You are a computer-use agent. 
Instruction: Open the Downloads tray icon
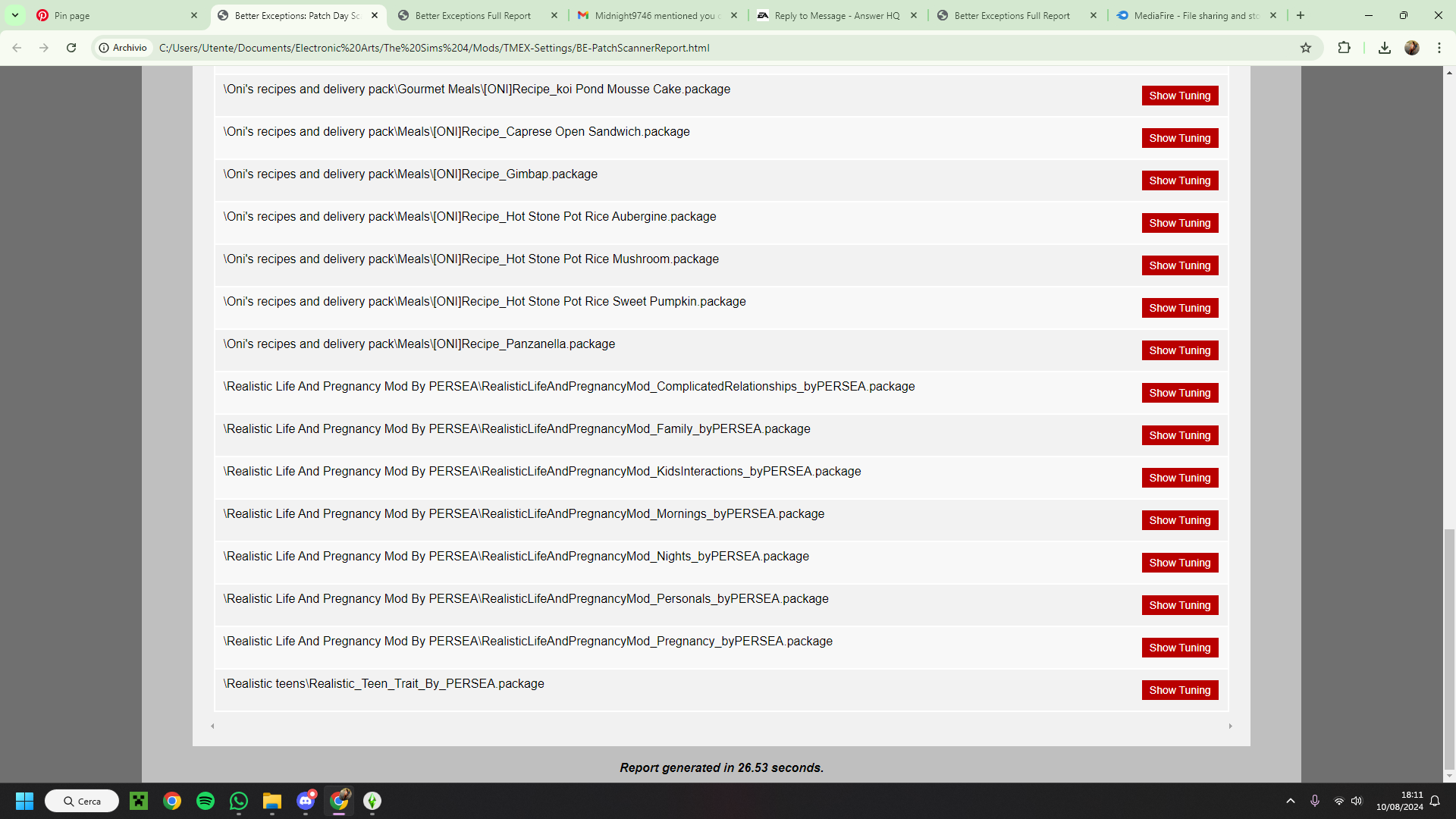(x=1385, y=48)
